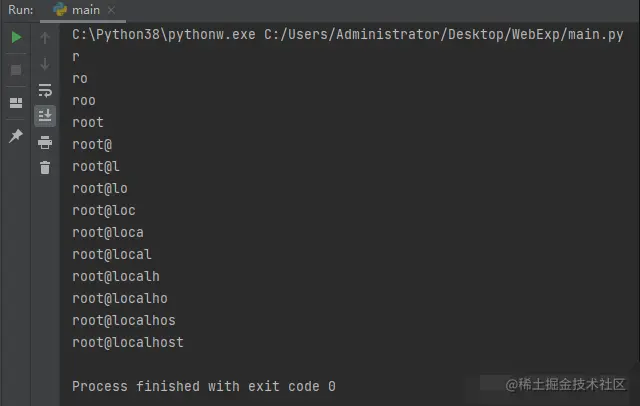Click the 'Process finished with exit code 0' line

coord(204,386)
